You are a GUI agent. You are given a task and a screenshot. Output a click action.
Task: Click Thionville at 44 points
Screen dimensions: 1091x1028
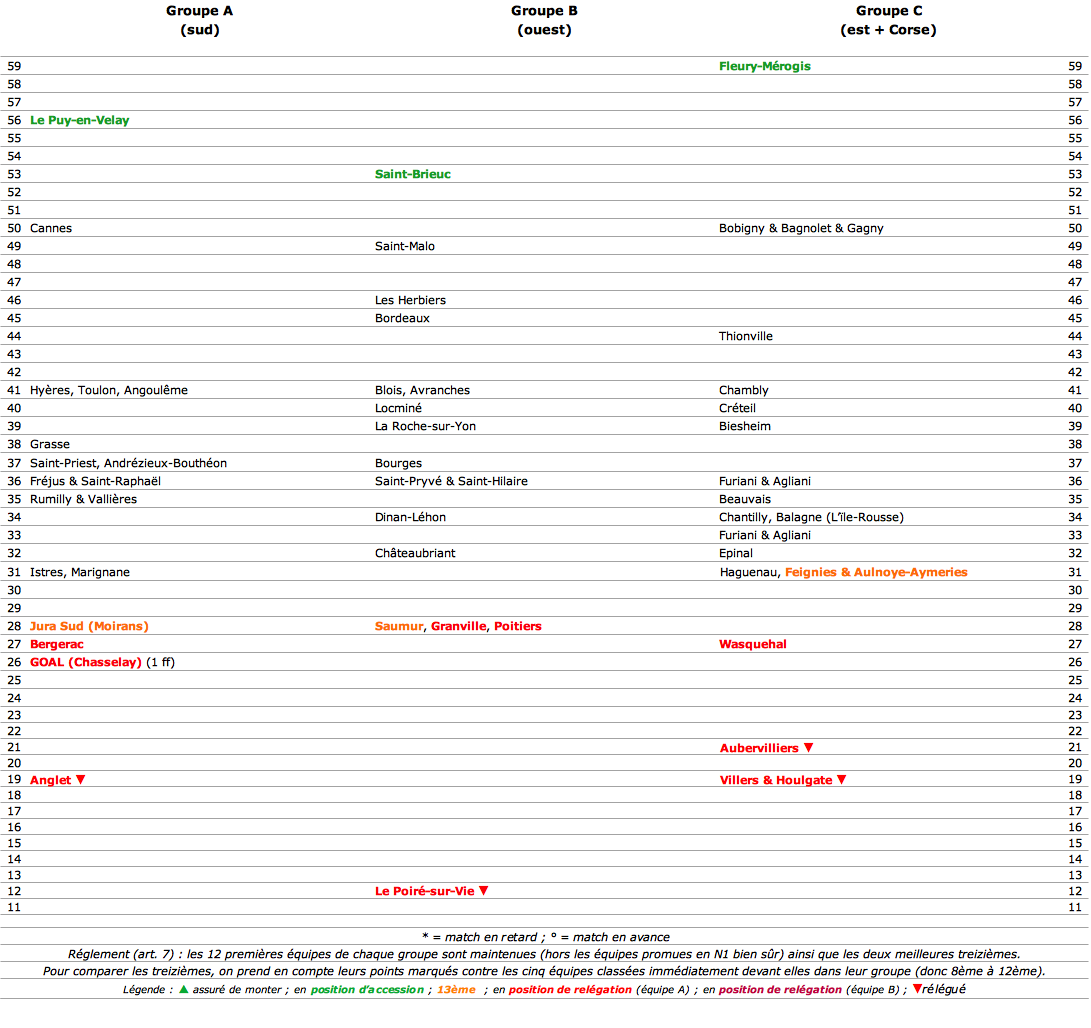point(745,336)
